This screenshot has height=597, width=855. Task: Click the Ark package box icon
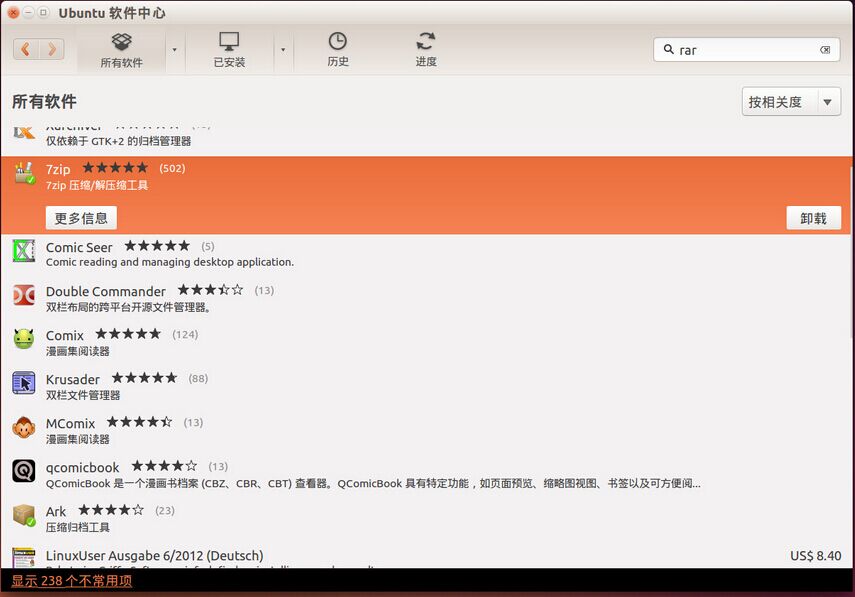(x=24, y=515)
